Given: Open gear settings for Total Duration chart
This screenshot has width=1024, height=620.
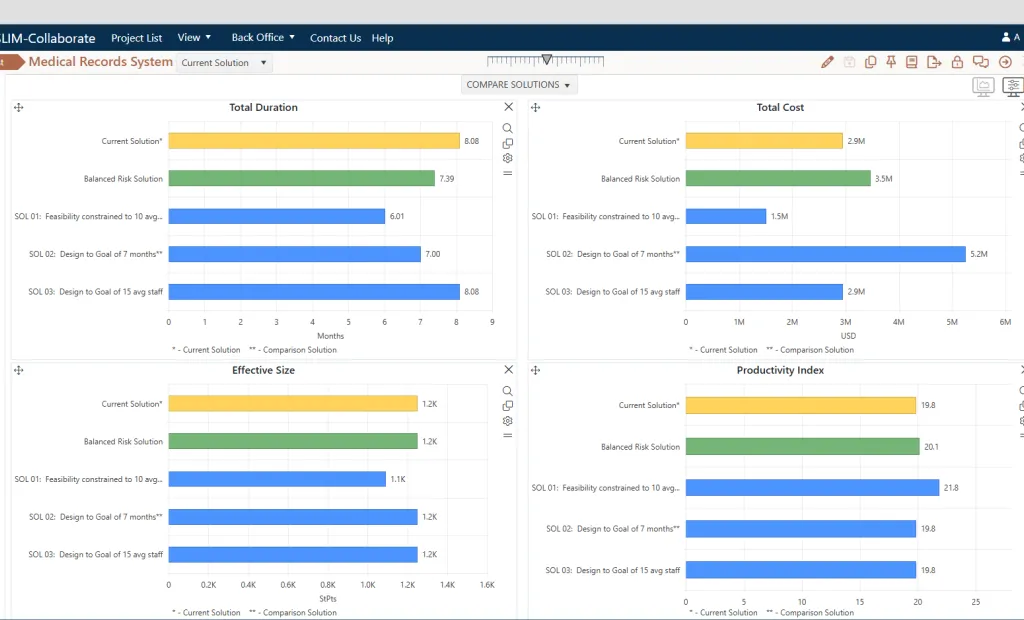Looking at the screenshot, I should [x=507, y=158].
